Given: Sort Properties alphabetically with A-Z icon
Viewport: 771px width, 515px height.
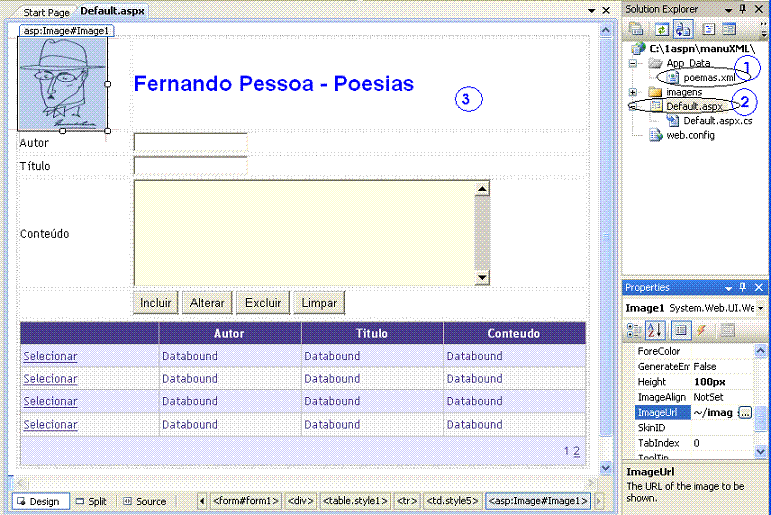Looking at the screenshot, I should pyautogui.click(x=655, y=331).
